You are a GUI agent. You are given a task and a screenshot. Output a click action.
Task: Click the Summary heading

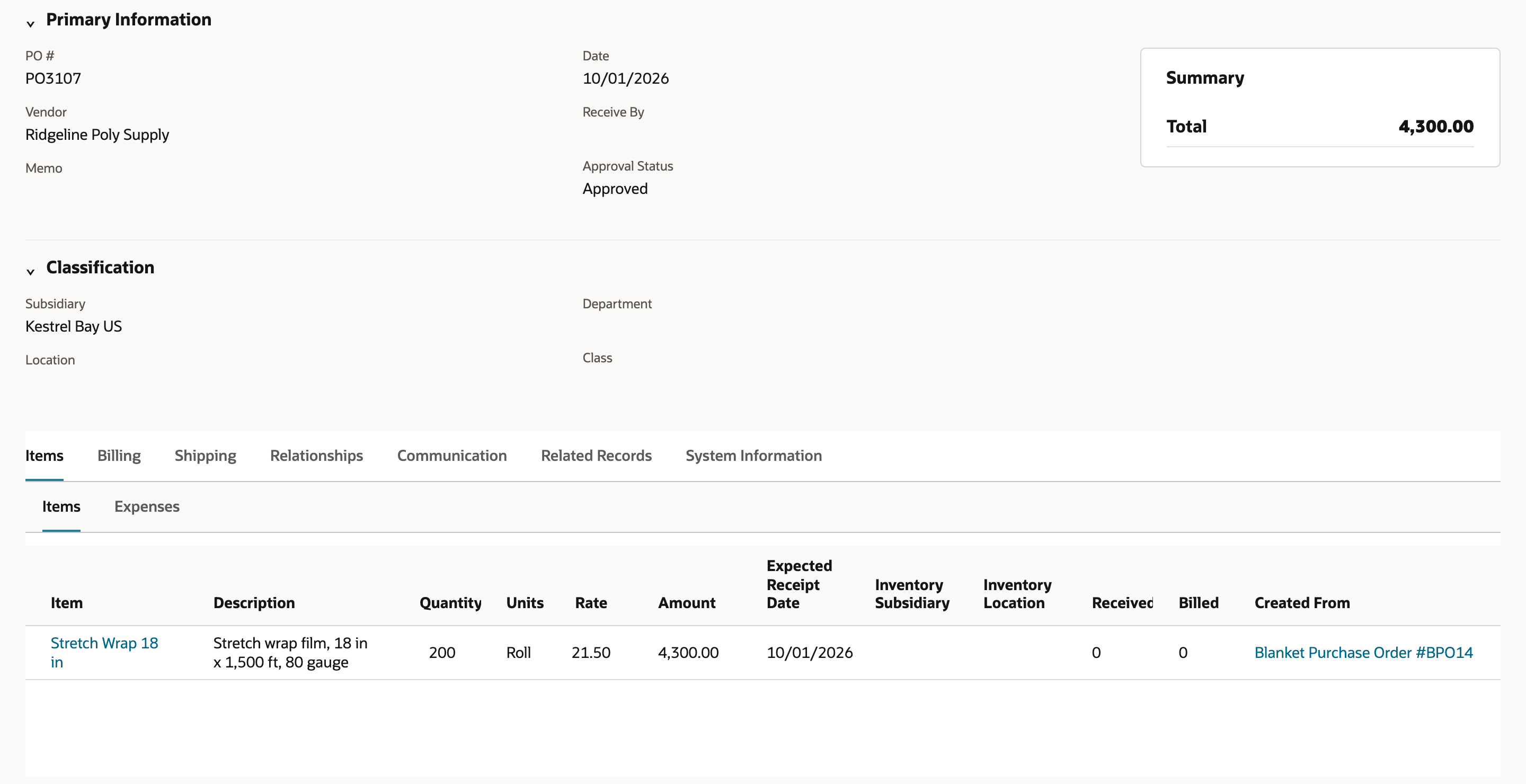tap(1205, 77)
